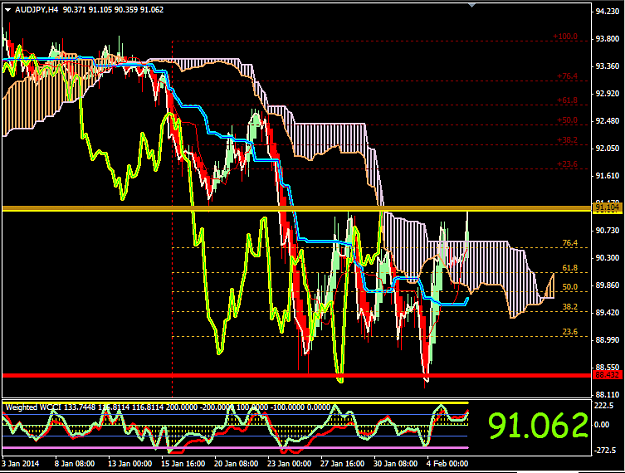This screenshot has height=473, width=625.
Task: Select the +61.8 red Fibonacci label
Action: [567, 100]
